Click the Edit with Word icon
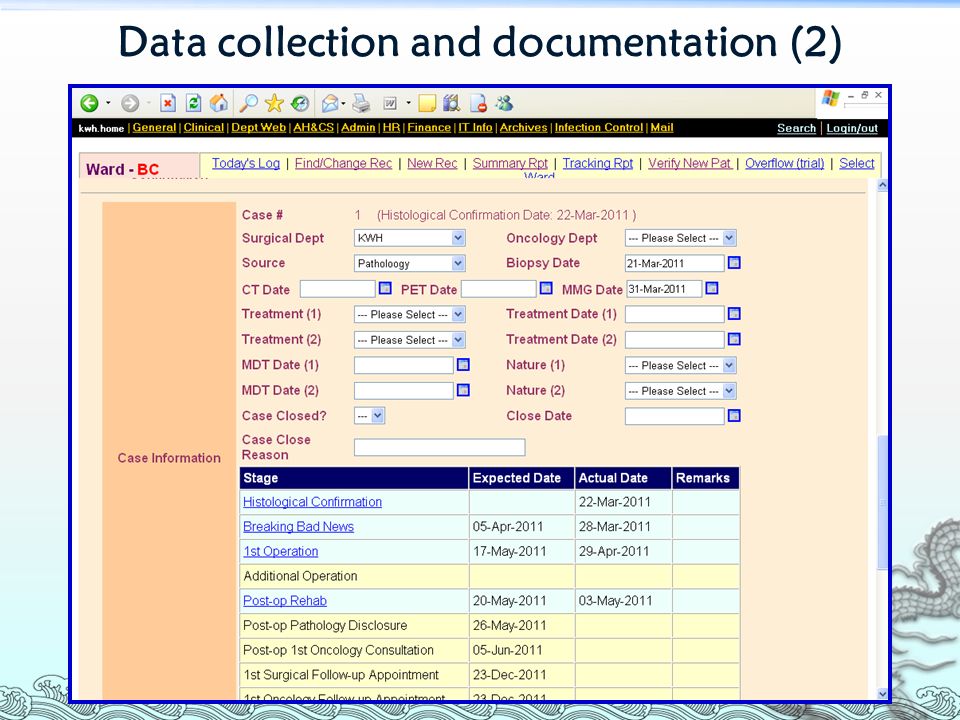This screenshot has width=960, height=720. tap(390, 103)
